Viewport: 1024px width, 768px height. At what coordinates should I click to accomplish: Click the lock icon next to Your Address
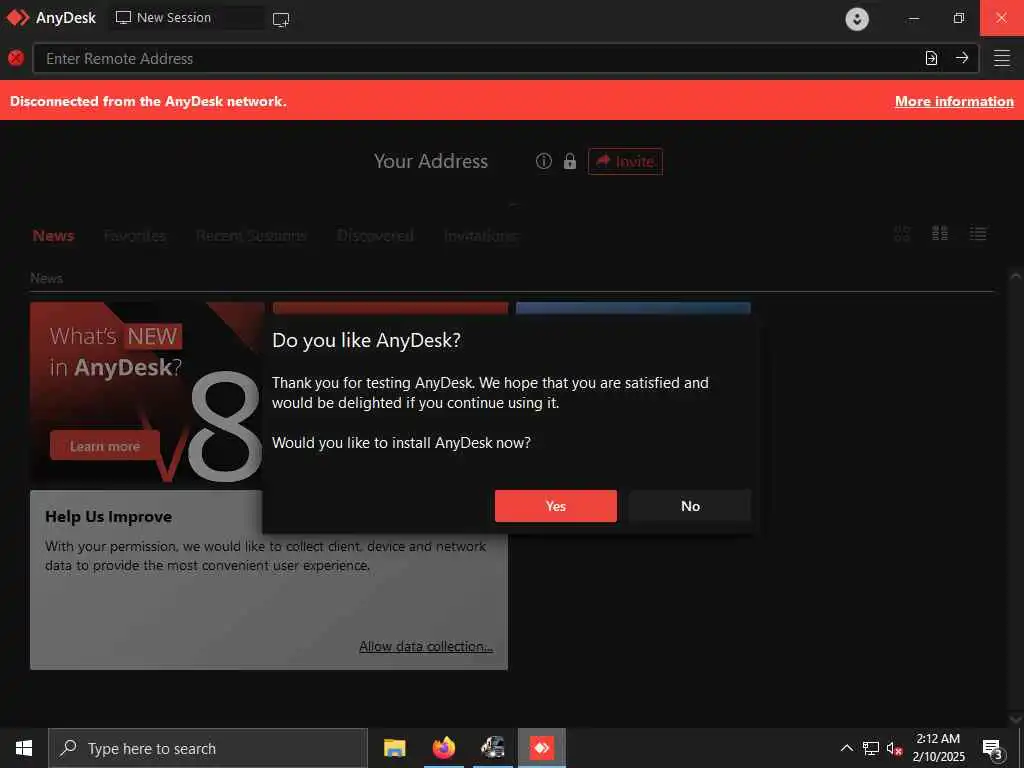(569, 161)
